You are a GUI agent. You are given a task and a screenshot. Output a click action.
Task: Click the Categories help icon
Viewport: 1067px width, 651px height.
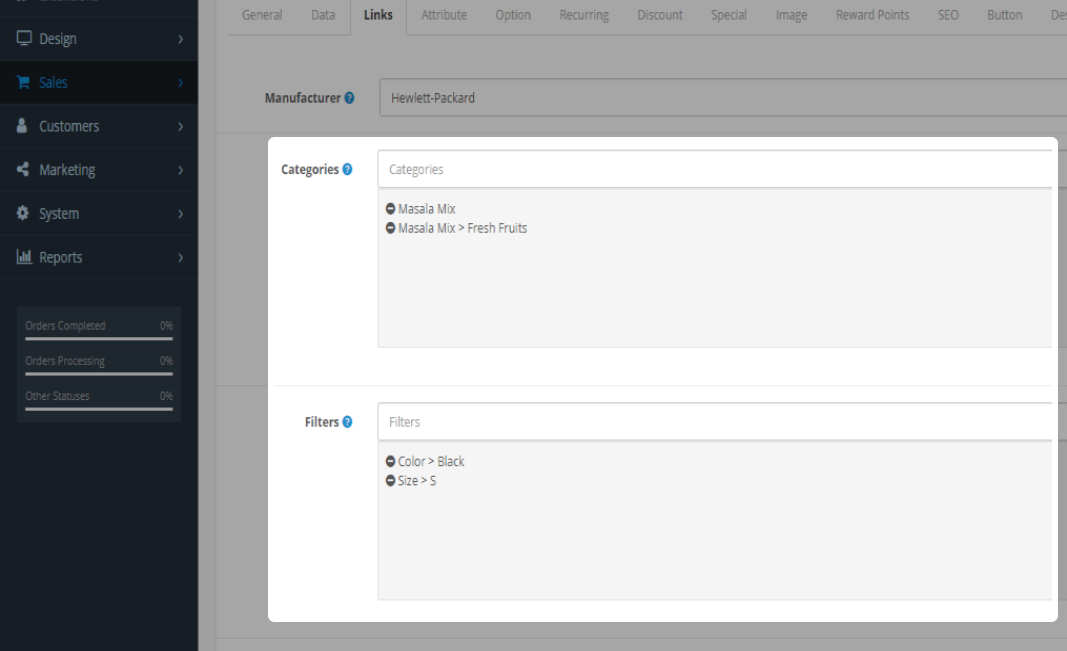click(347, 170)
